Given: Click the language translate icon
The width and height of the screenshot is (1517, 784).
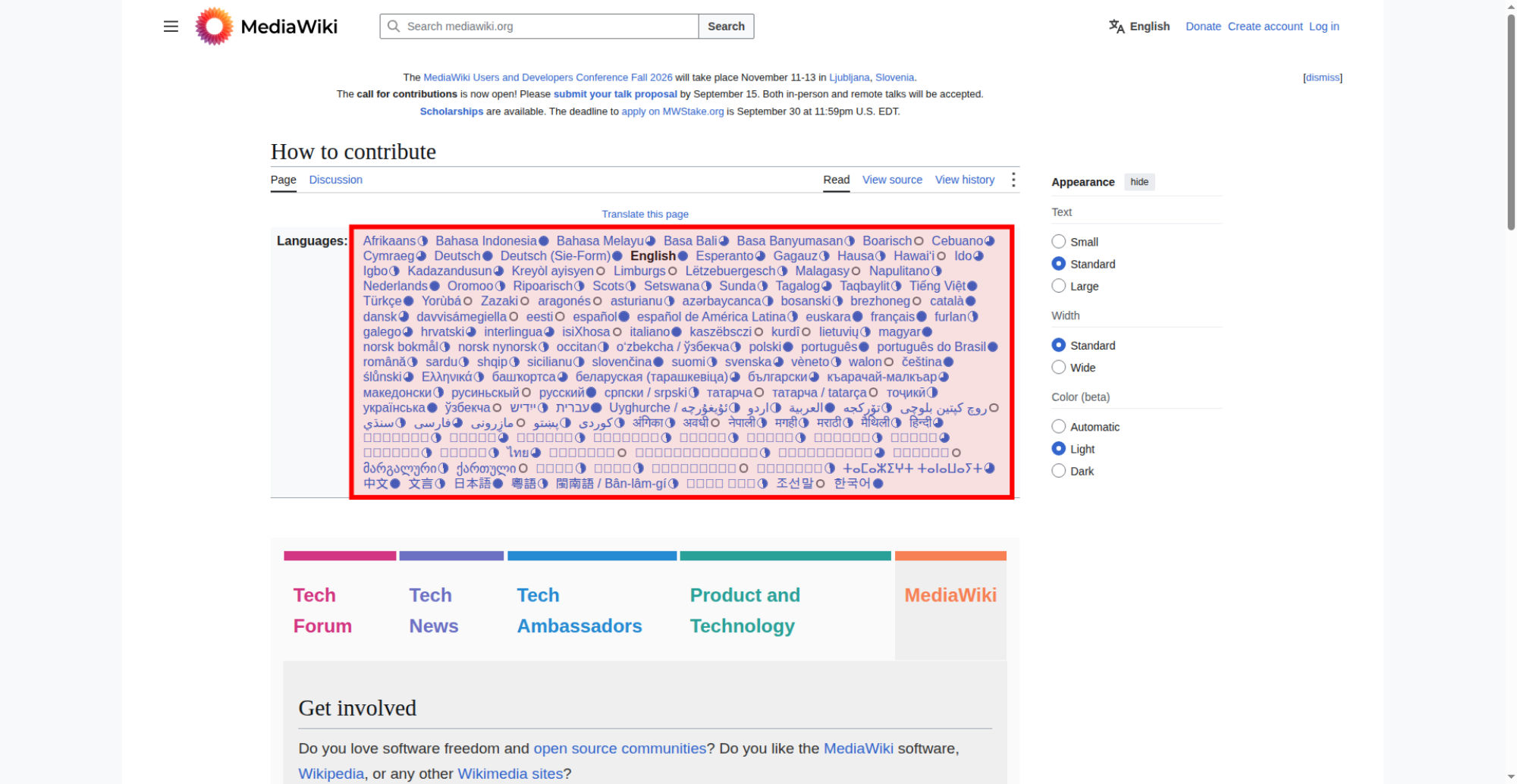Looking at the screenshot, I should tap(1117, 27).
